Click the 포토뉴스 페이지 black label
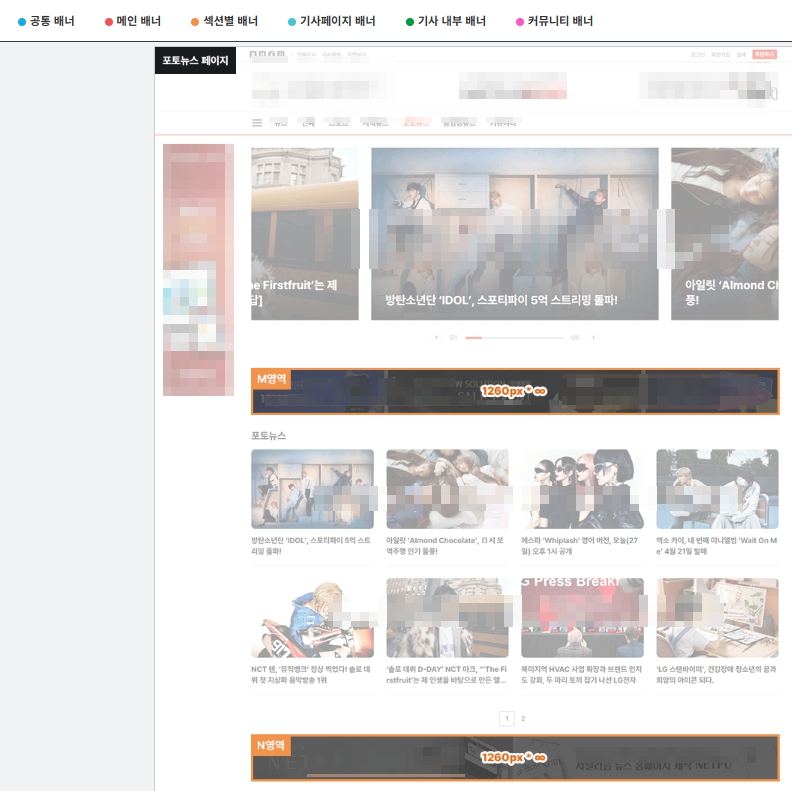The width and height of the screenshot is (792, 791). [x=195, y=61]
